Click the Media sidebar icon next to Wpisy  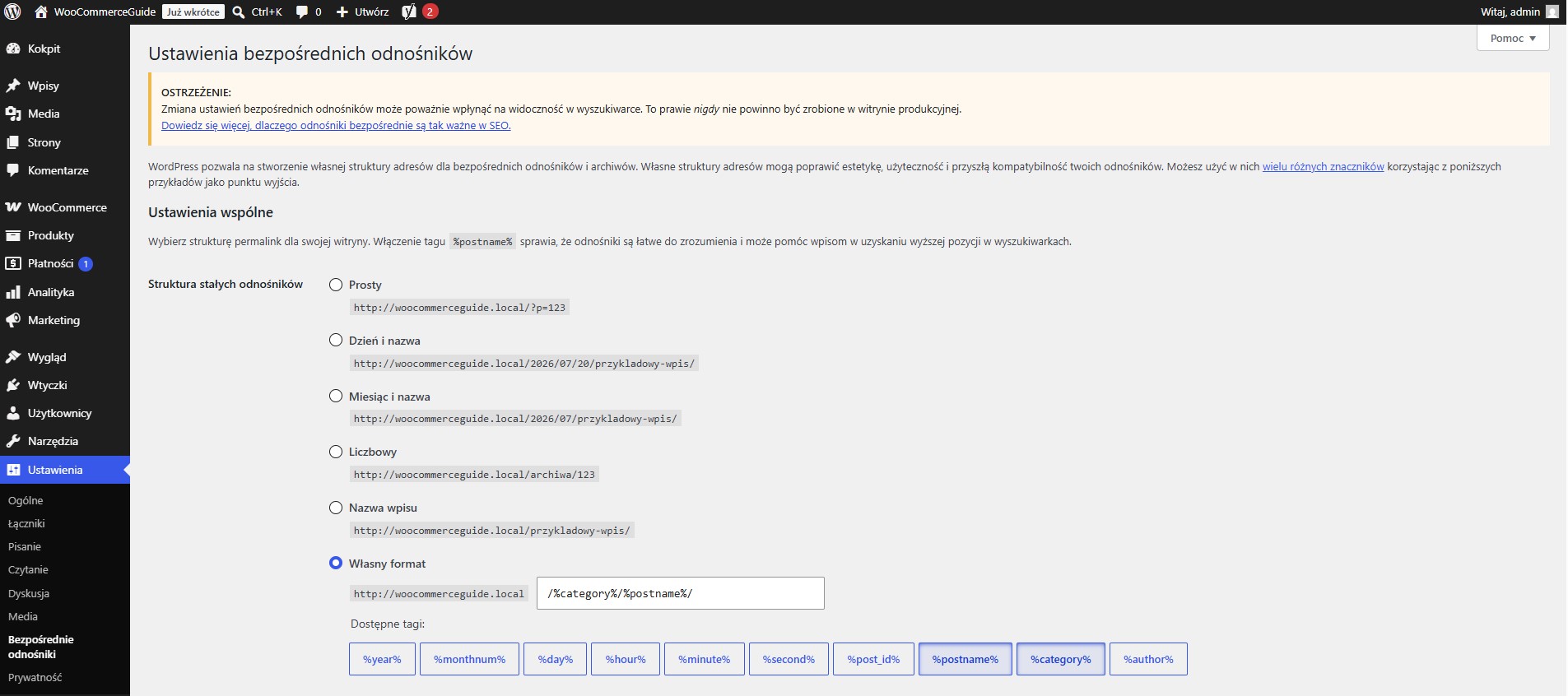click(x=13, y=114)
